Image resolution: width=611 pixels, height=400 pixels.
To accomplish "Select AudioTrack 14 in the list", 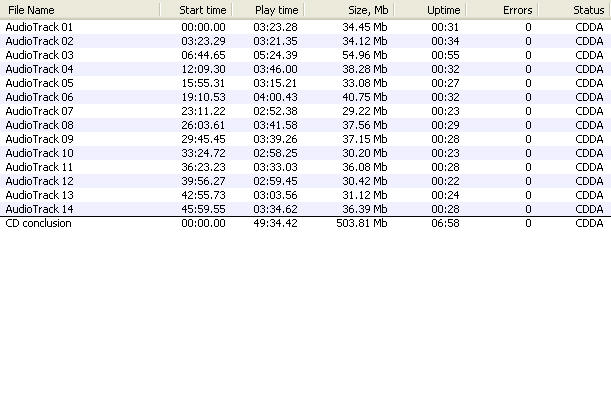I will 39,209.
